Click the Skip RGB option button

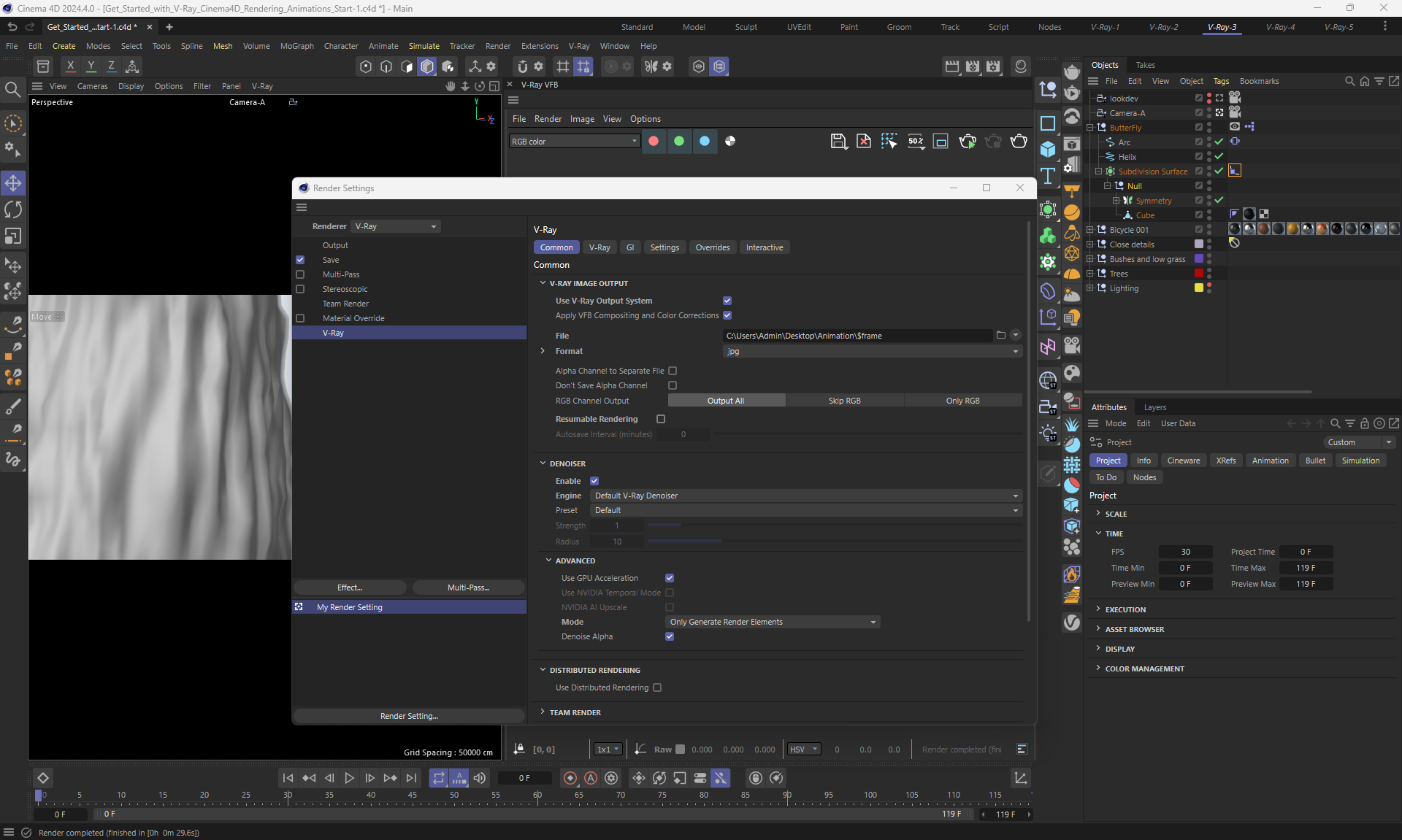(844, 401)
